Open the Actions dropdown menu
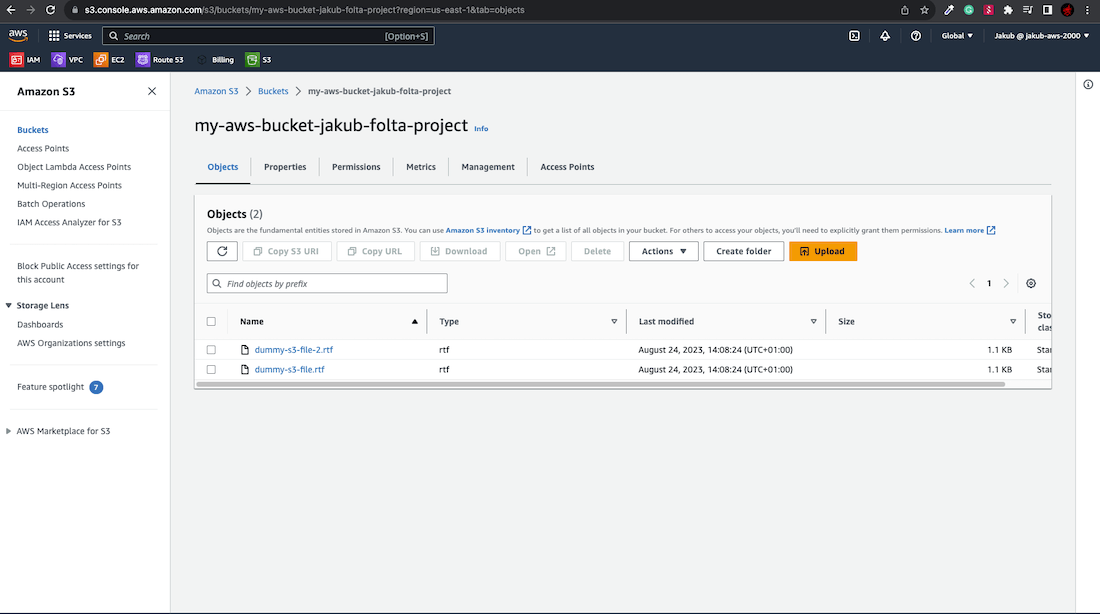Screen dimensions: 1100x614 click(x=663, y=251)
